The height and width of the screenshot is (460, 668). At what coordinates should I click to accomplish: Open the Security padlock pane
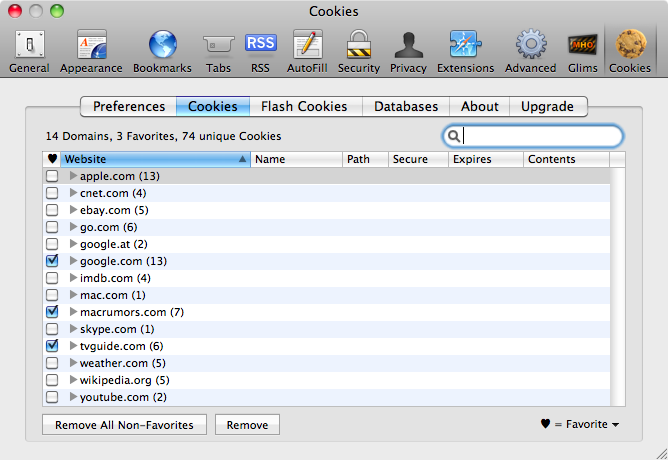click(359, 52)
